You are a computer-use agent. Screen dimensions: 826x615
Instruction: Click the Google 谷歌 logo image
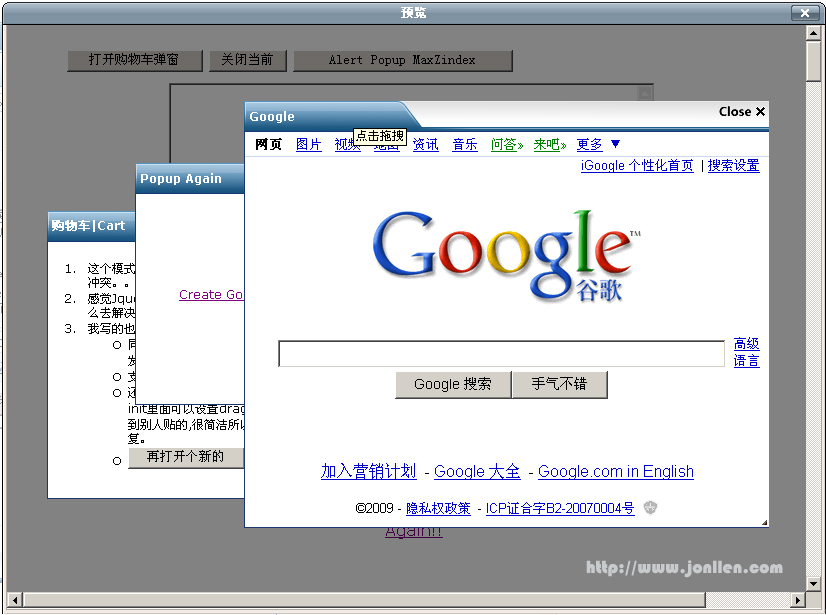pos(507,257)
